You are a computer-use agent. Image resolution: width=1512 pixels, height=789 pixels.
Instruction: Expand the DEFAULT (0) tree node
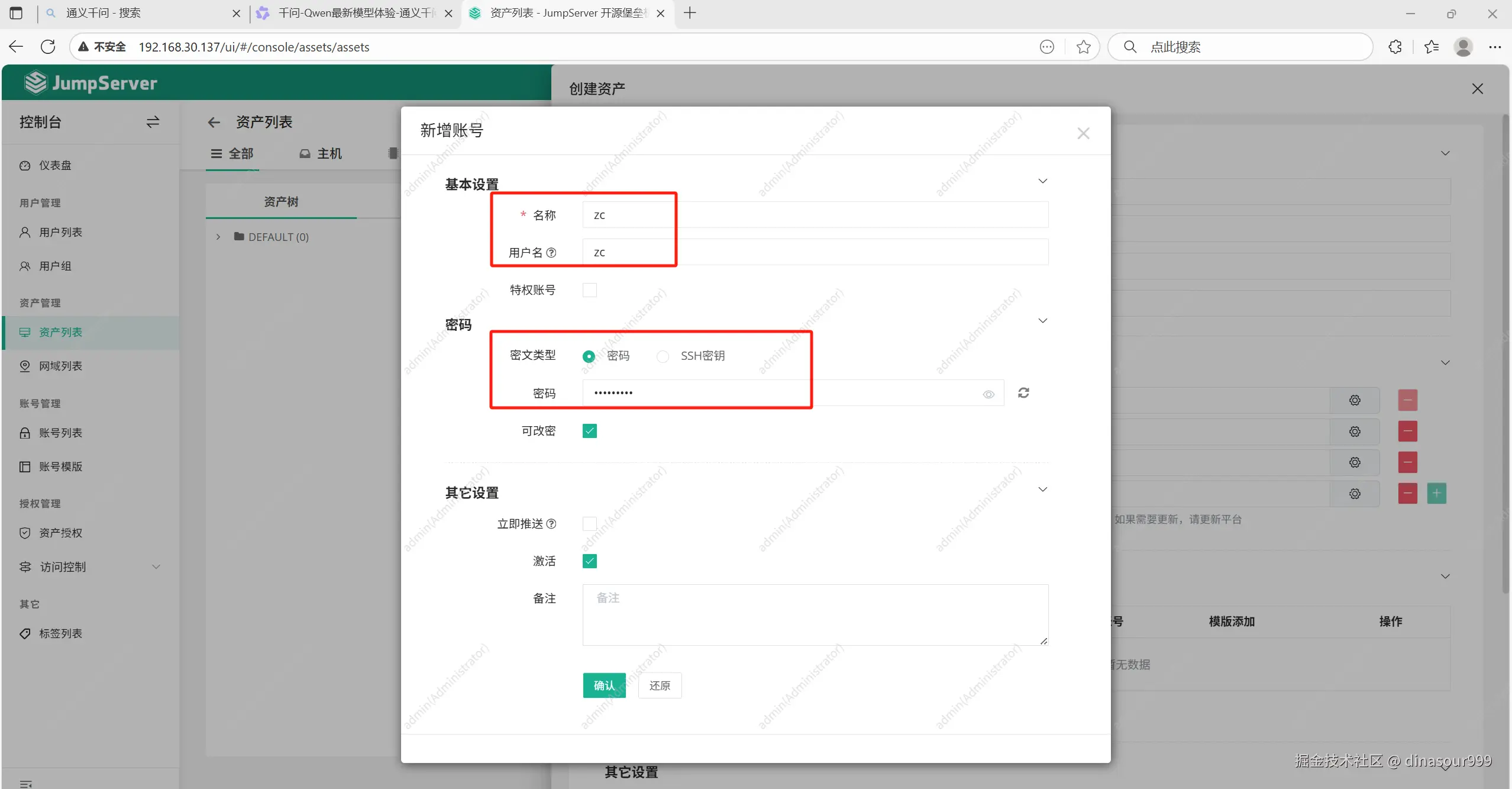click(x=218, y=237)
